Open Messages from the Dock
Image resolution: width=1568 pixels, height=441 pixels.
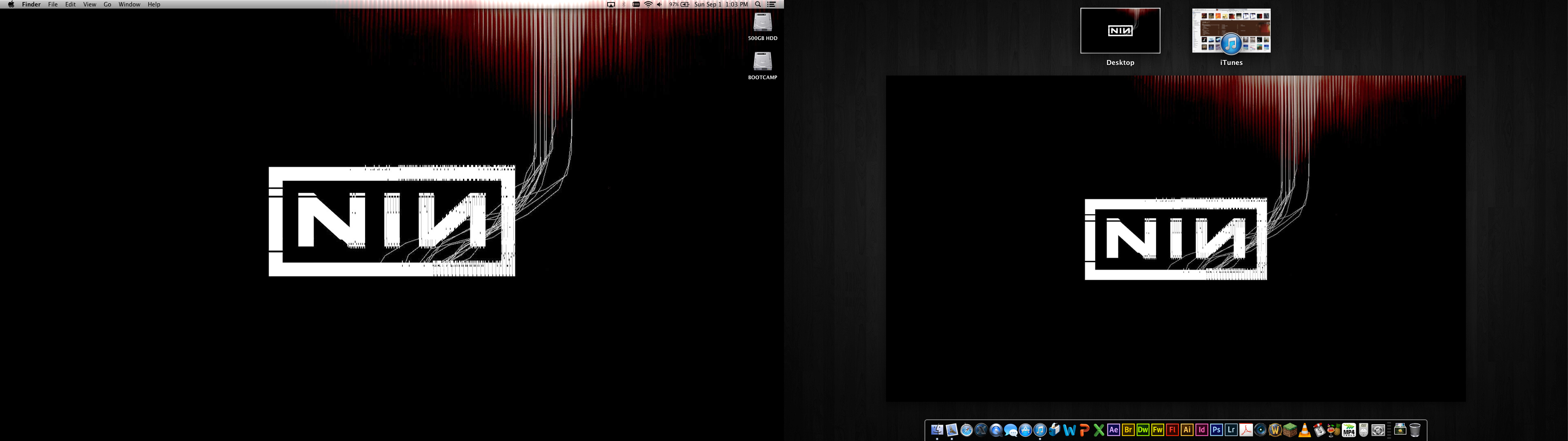click(x=1011, y=430)
